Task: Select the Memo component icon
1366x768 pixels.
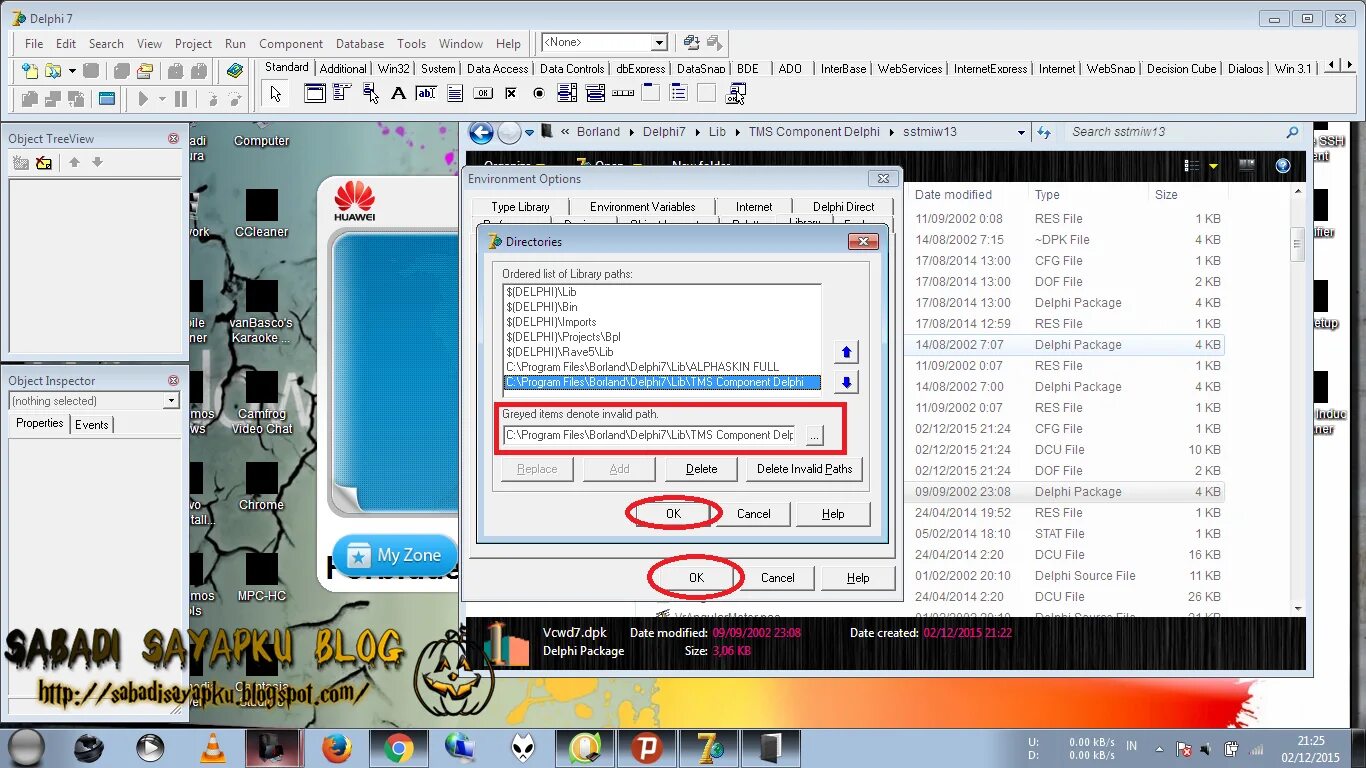Action: [x=455, y=93]
